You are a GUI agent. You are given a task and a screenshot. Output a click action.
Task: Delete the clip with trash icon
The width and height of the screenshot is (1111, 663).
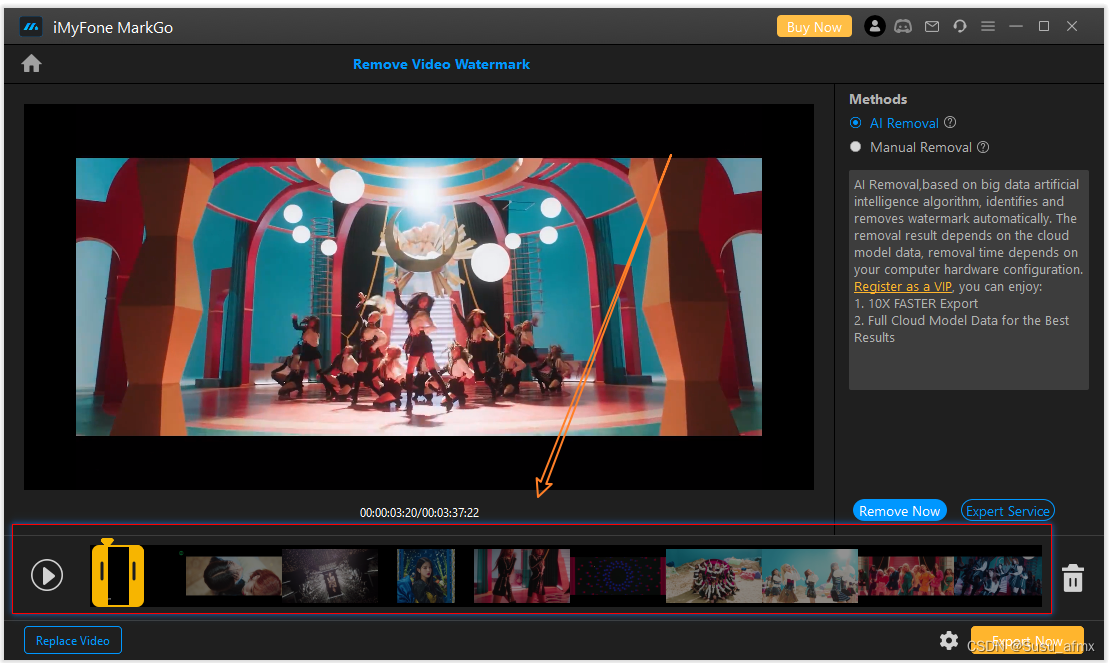coord(1073,578)
